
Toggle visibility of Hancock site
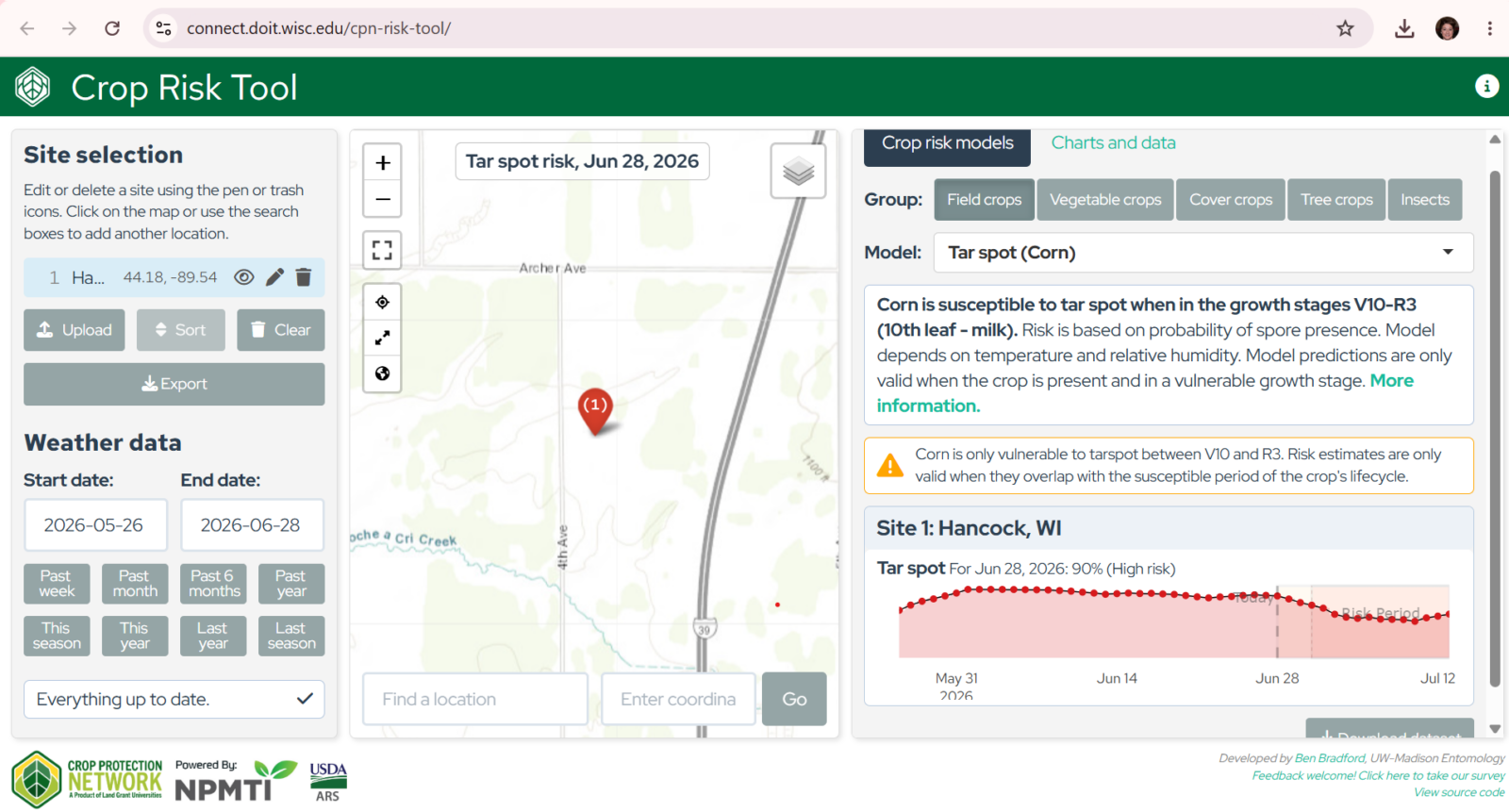(244, 277)
